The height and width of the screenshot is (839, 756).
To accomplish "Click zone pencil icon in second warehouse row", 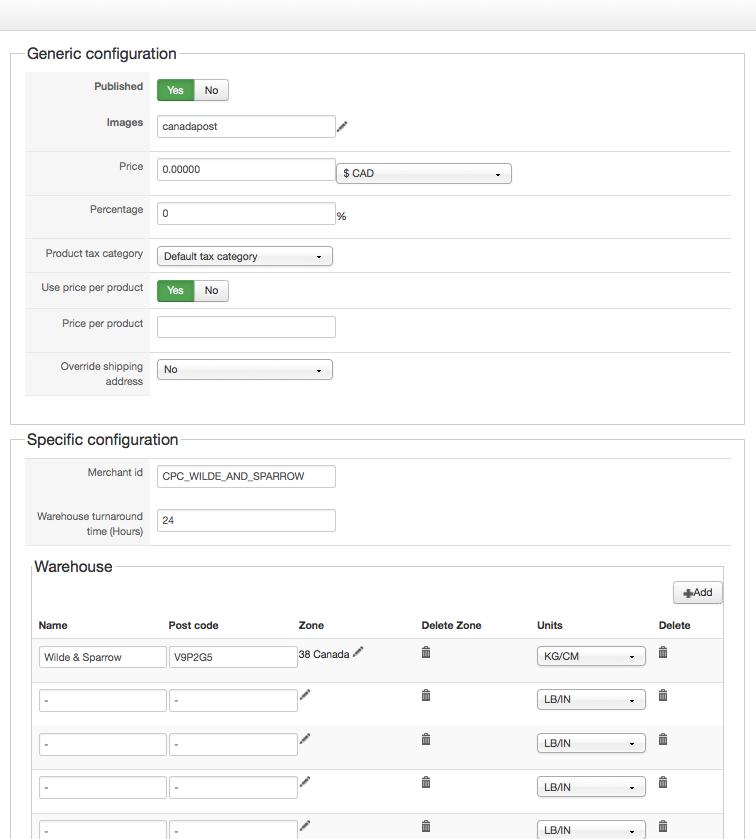I will pyautogui.click(x=305, y=695).
